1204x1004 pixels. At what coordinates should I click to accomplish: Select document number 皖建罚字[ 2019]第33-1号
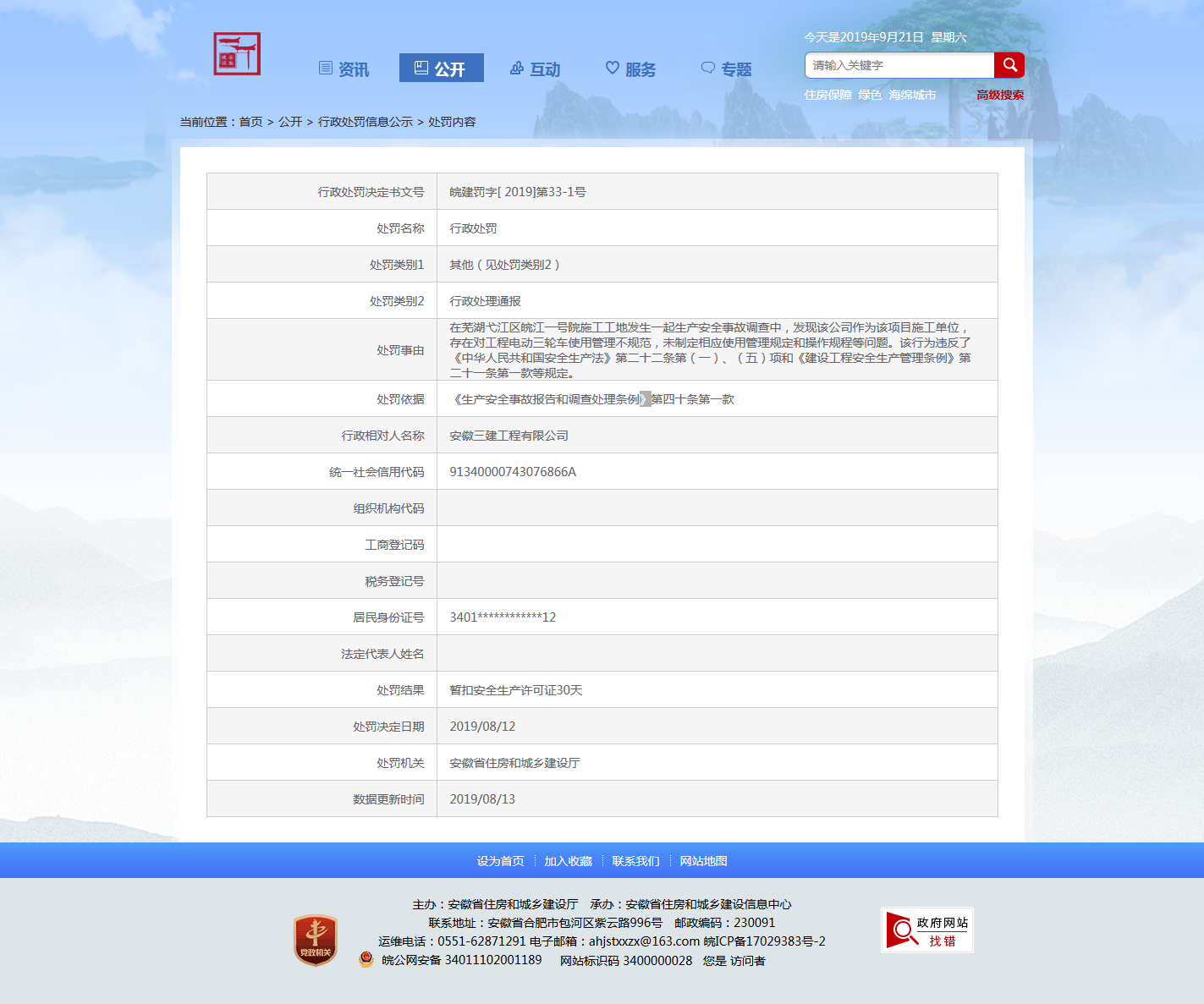click(x=518, y=192)
